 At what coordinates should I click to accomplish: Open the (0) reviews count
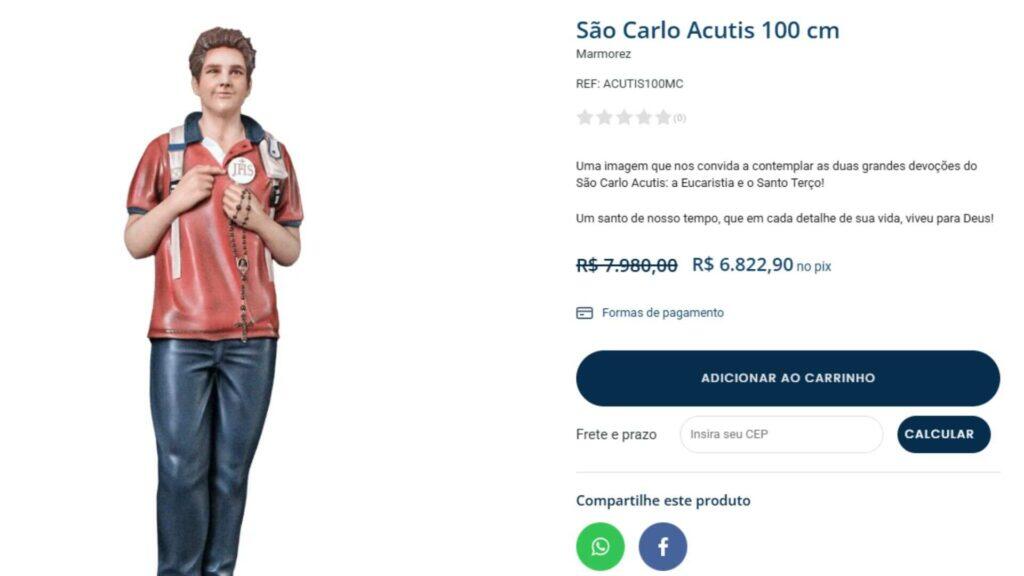[x=680, y=118]
